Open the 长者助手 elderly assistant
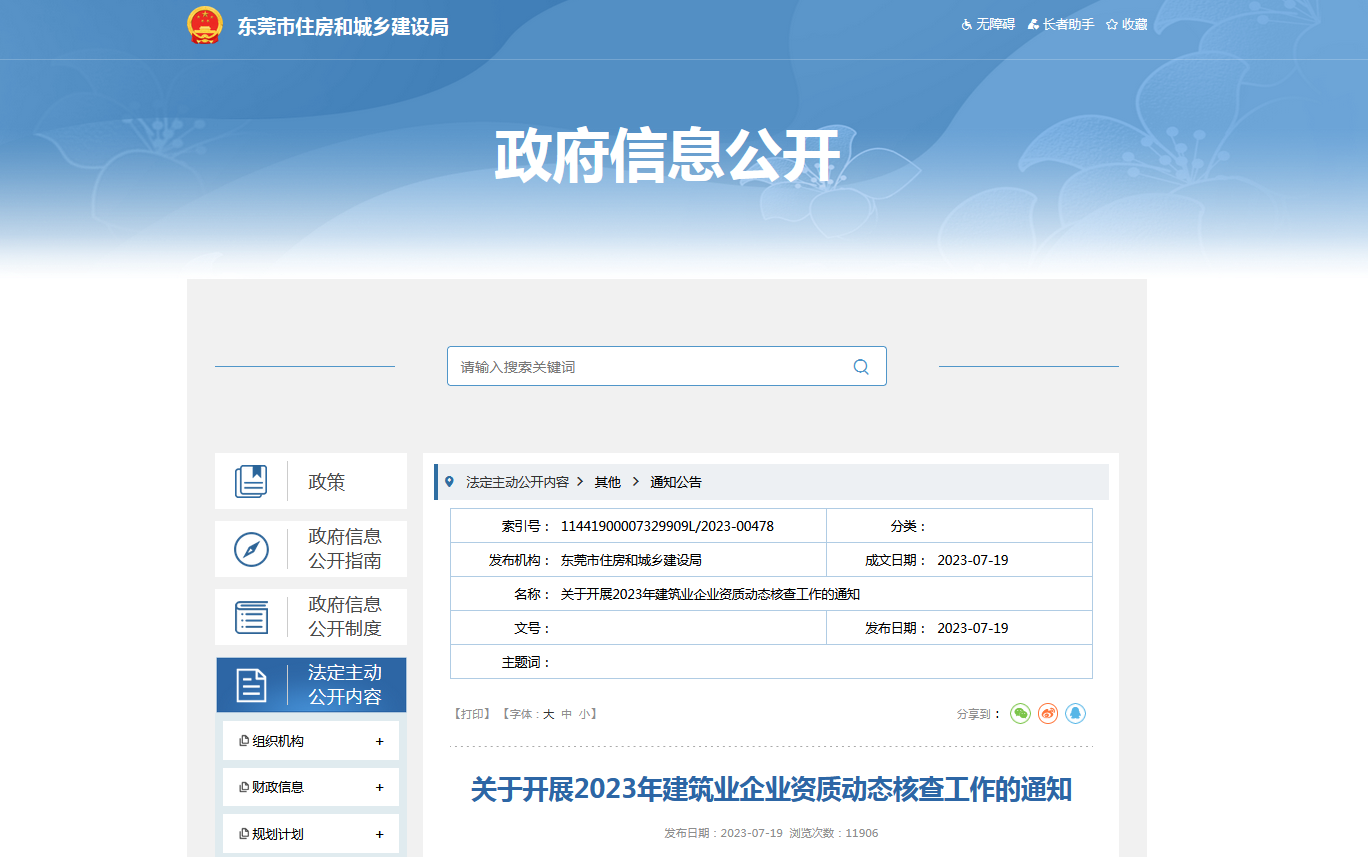The height and width of the screenshot is (857, 1368). 1061,24
